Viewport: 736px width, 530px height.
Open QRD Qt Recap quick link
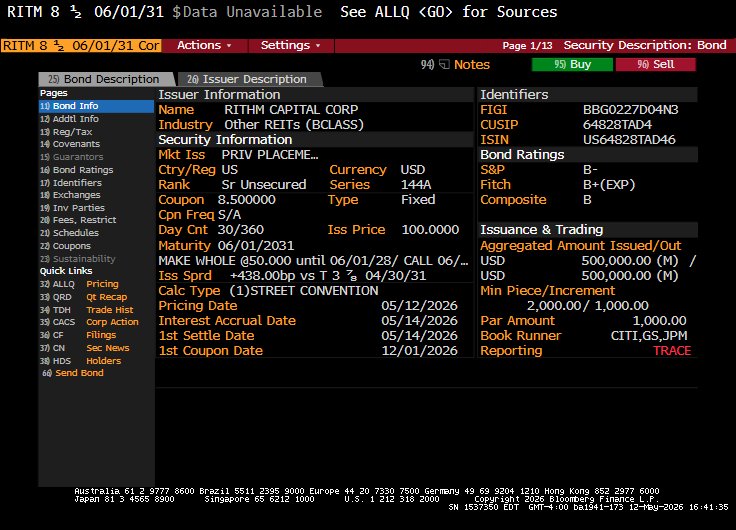[x=83, y=297]
